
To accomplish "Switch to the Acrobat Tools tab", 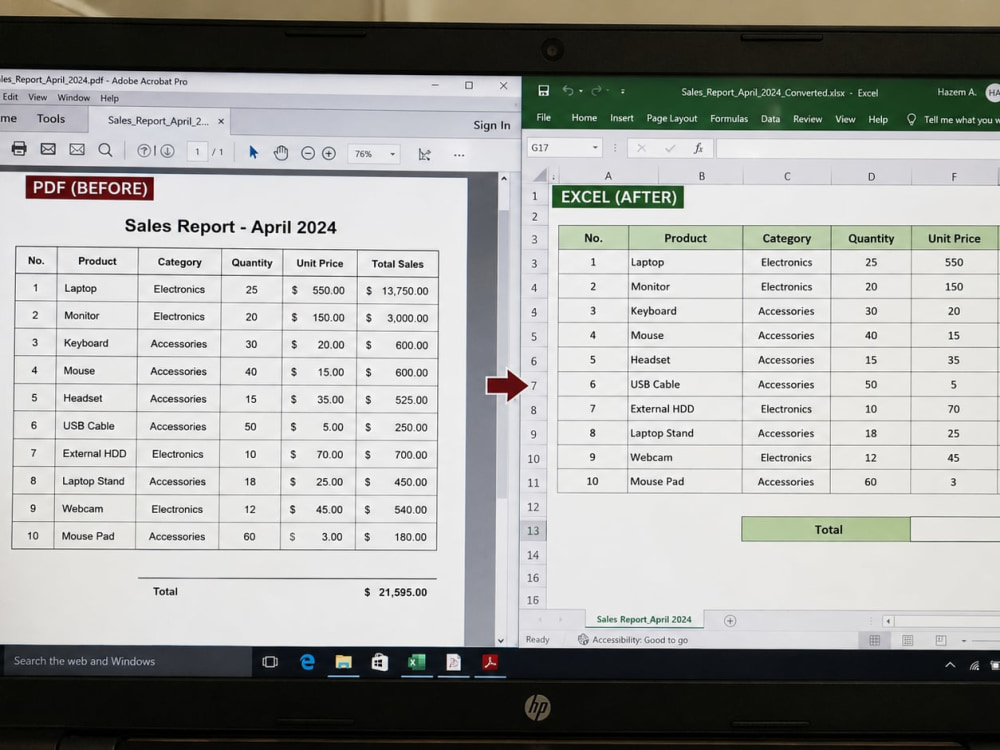I will click(50, 119).
